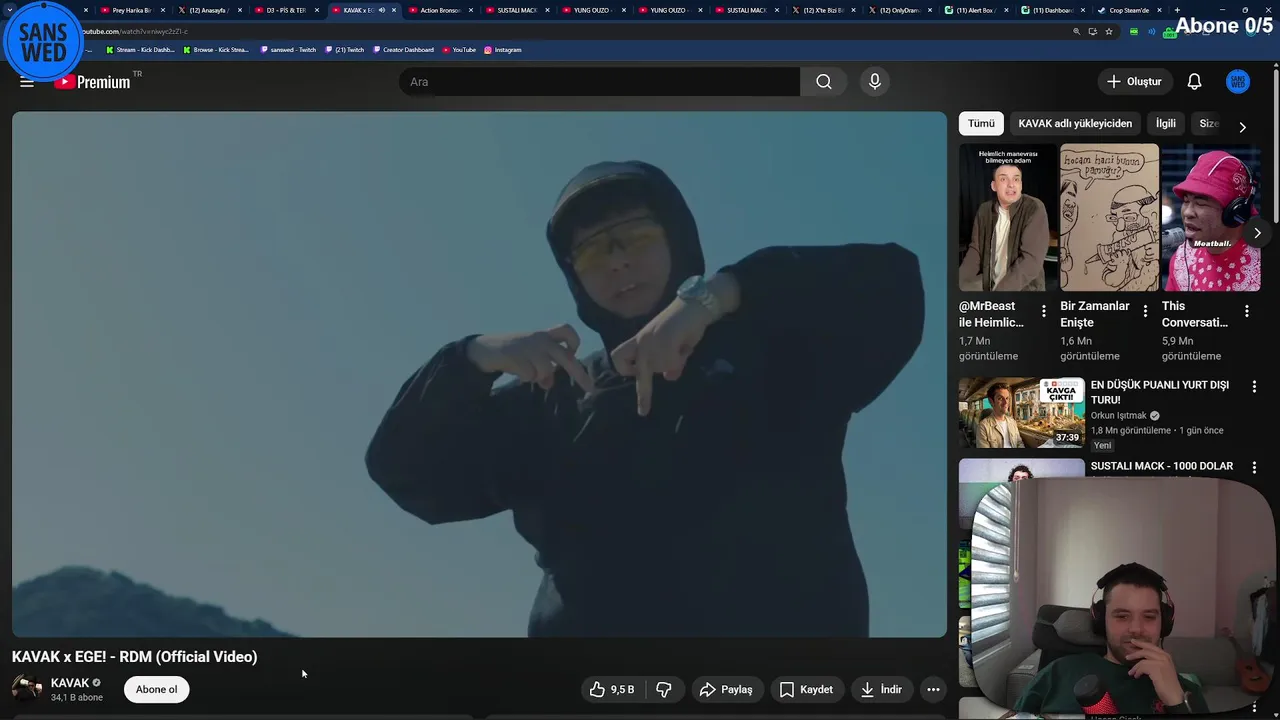This screenshot has width=1280, height=720.
Task: Open the notifications bell
Action: [1194, 82]
